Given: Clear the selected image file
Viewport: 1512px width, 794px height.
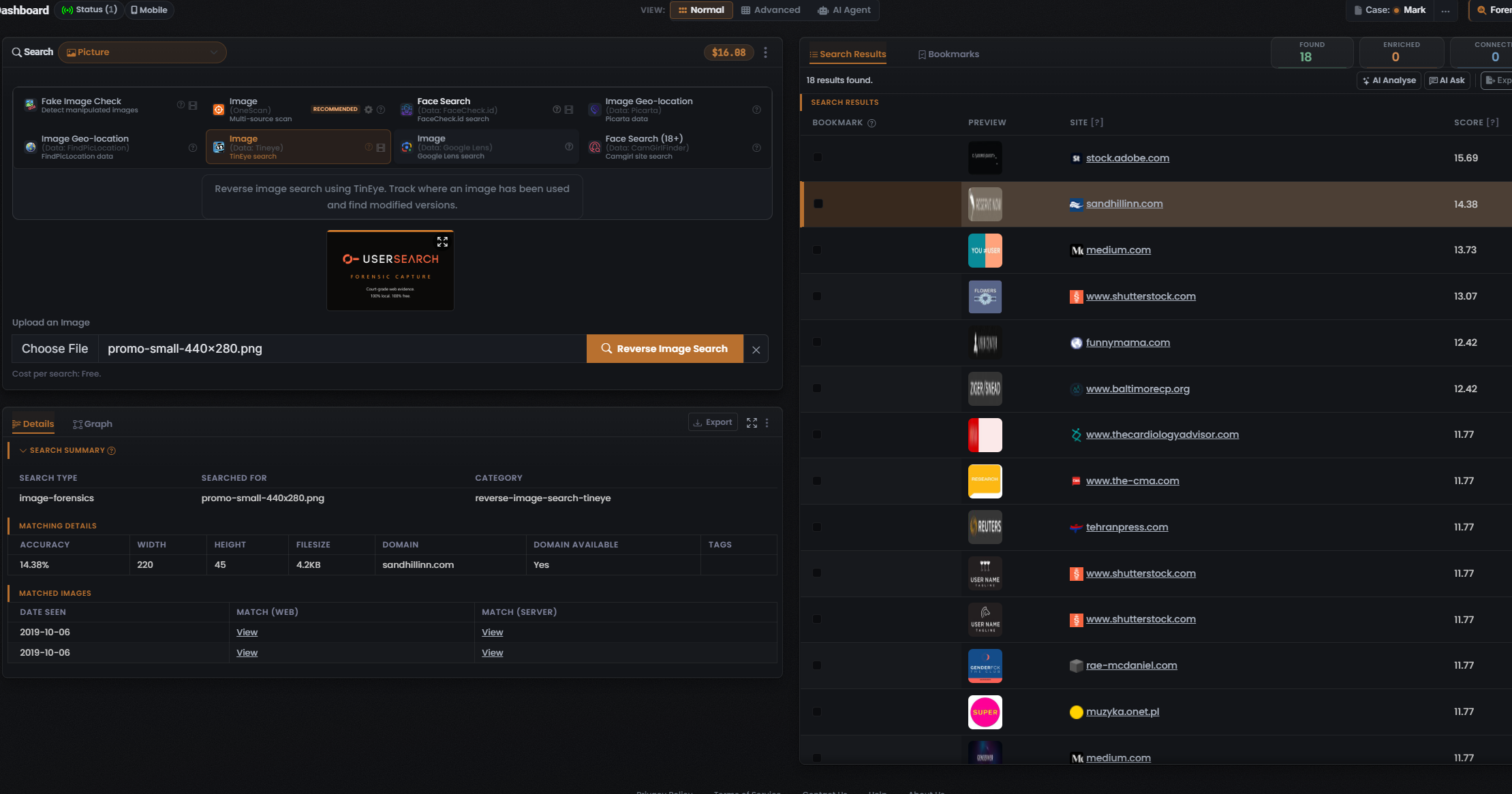Looking at the screenshot, I should (756, 349).
